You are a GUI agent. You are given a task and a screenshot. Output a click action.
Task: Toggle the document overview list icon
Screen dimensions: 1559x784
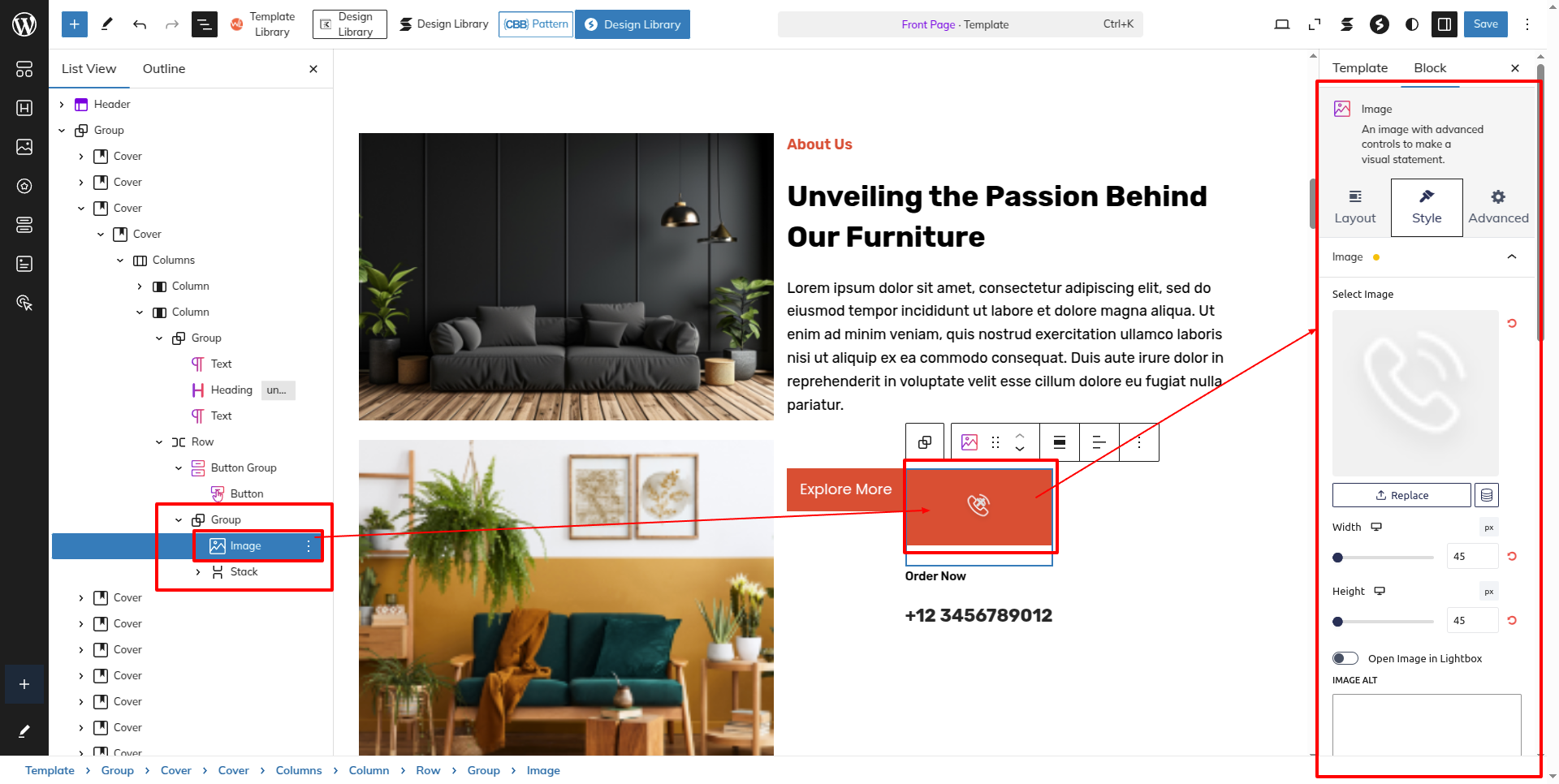tap(205, 24)
